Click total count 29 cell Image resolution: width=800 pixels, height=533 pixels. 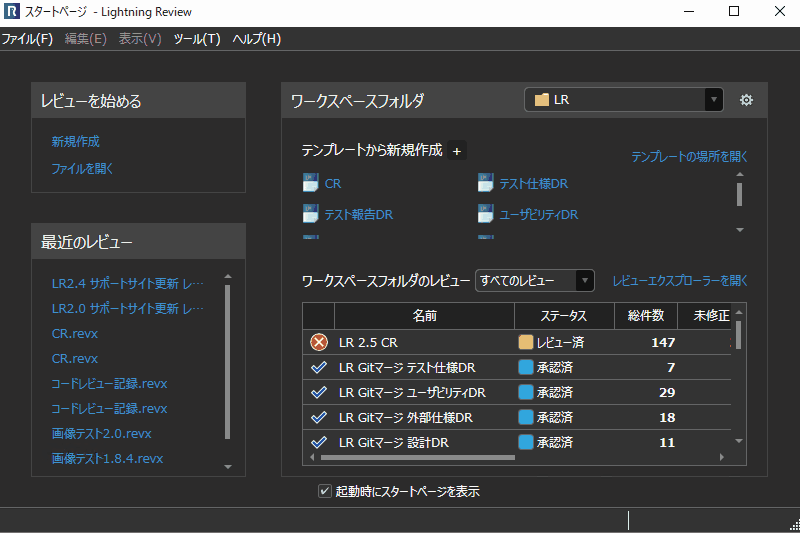click(x=667, y=393)
